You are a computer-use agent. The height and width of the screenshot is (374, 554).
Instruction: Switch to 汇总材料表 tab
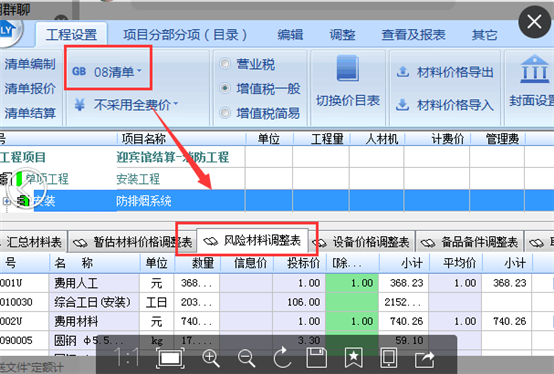coord(33,242)
